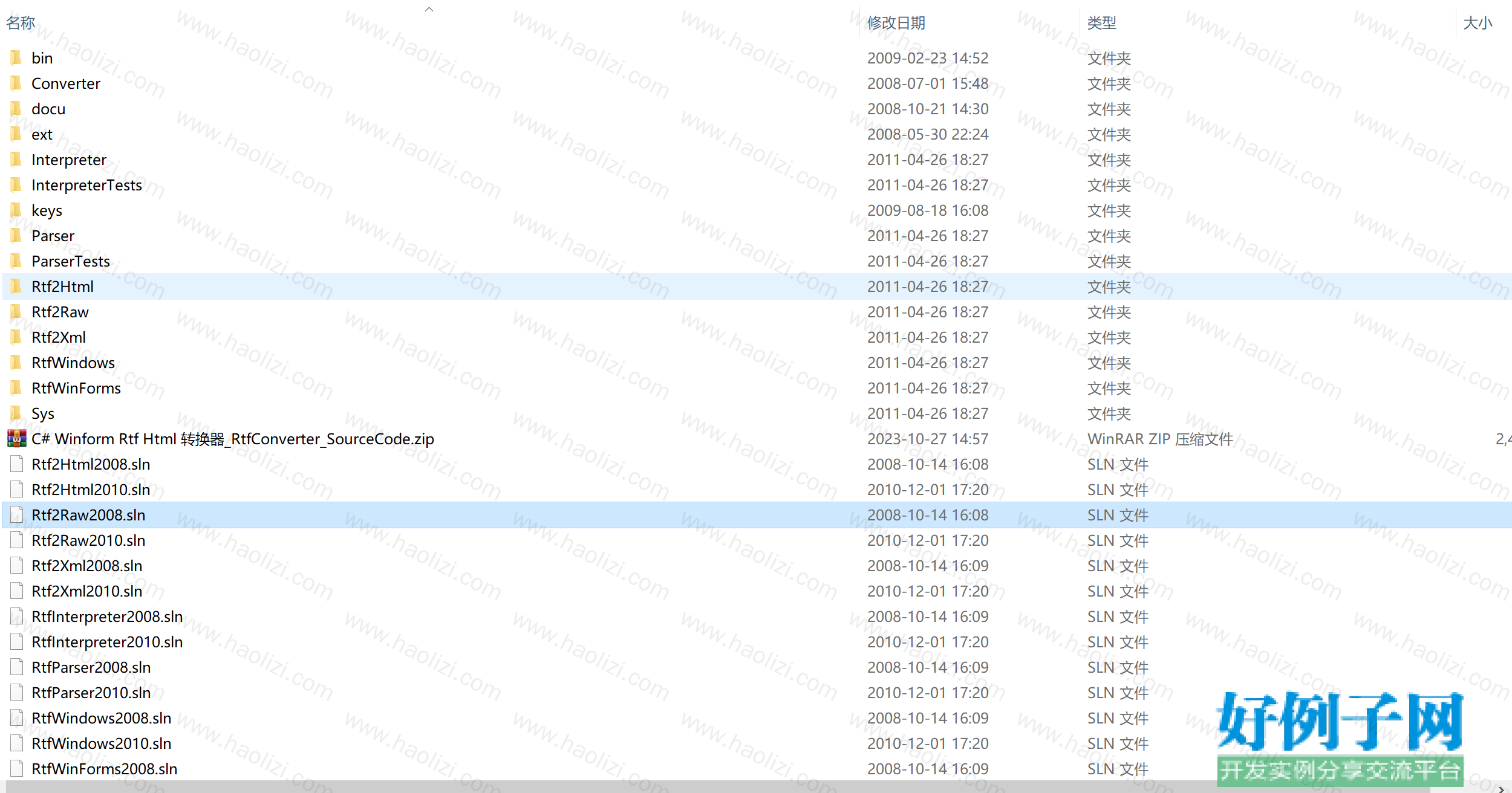1512x793 pixels.
Task: Click the date '2023-10-27 14:57'
Action: coord(928,439)
